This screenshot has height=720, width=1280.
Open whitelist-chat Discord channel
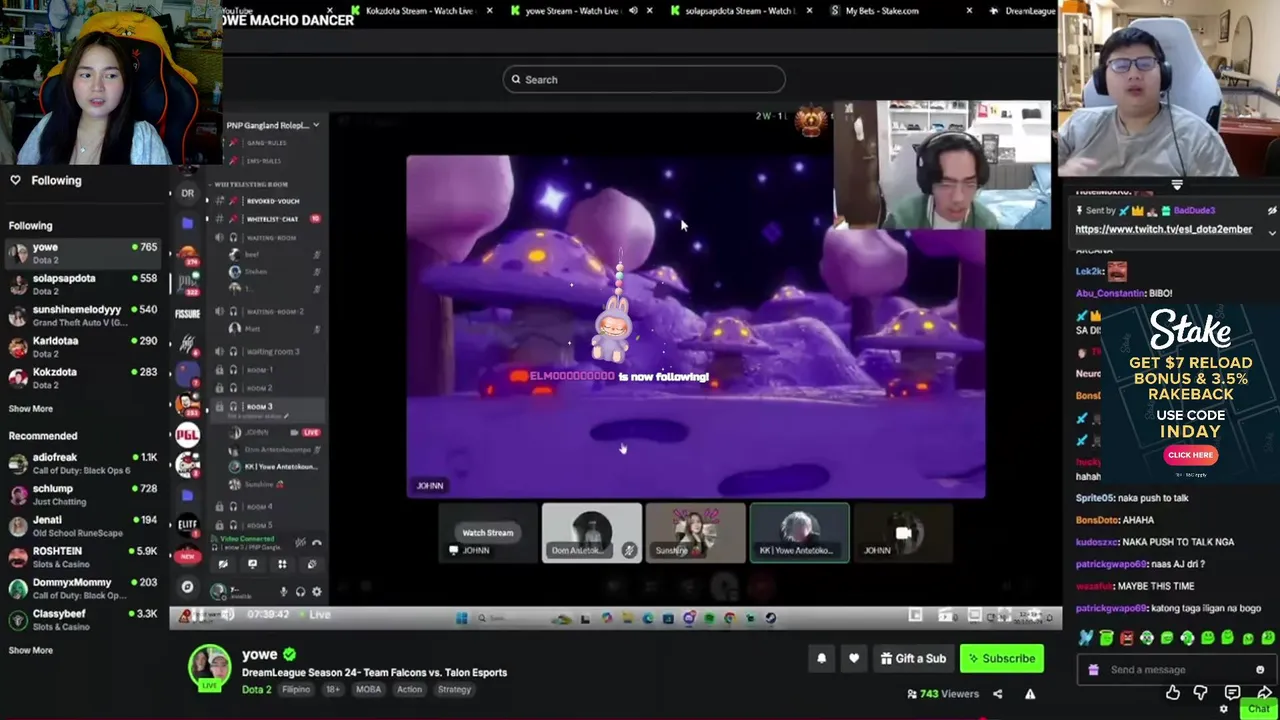coord(272,218)
